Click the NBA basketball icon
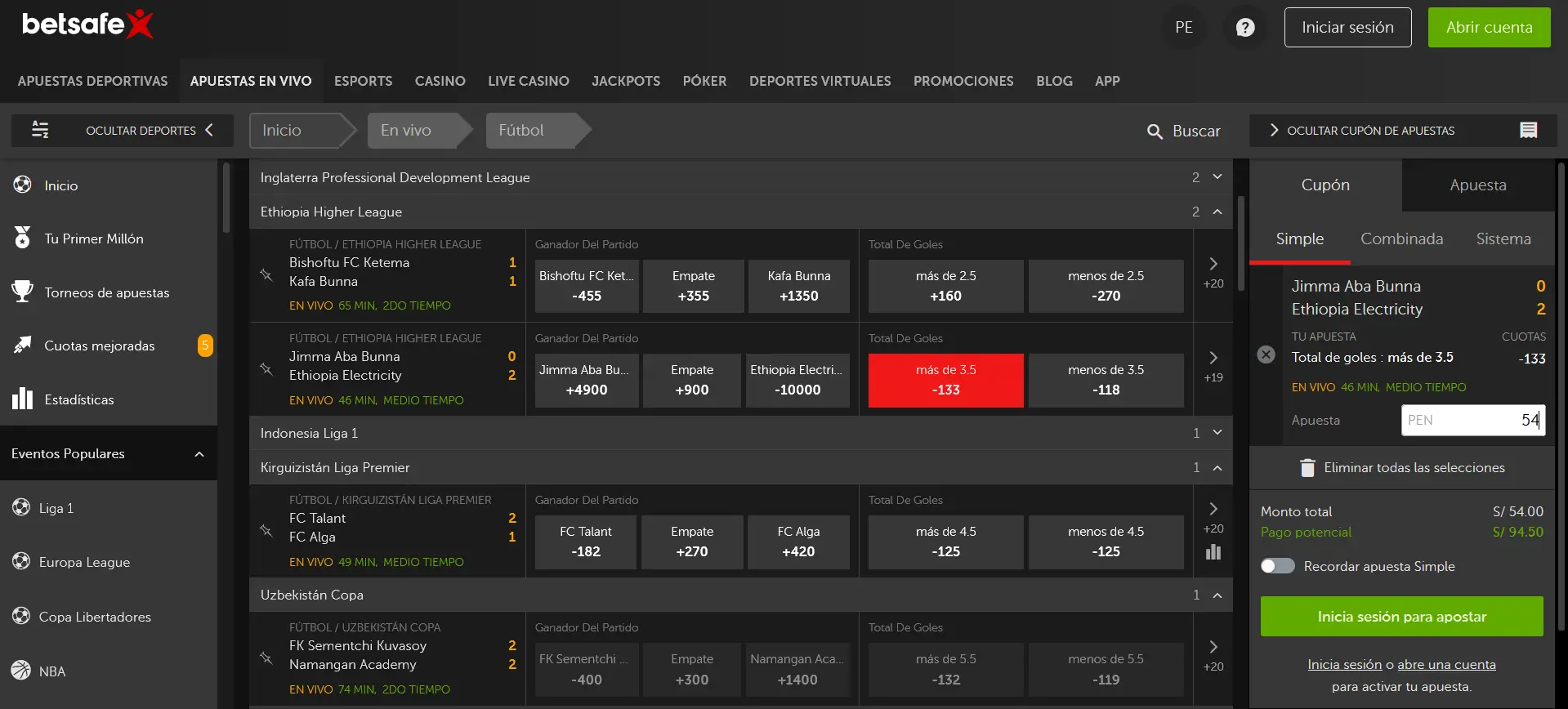1568x709 pixels. [20, 671]
